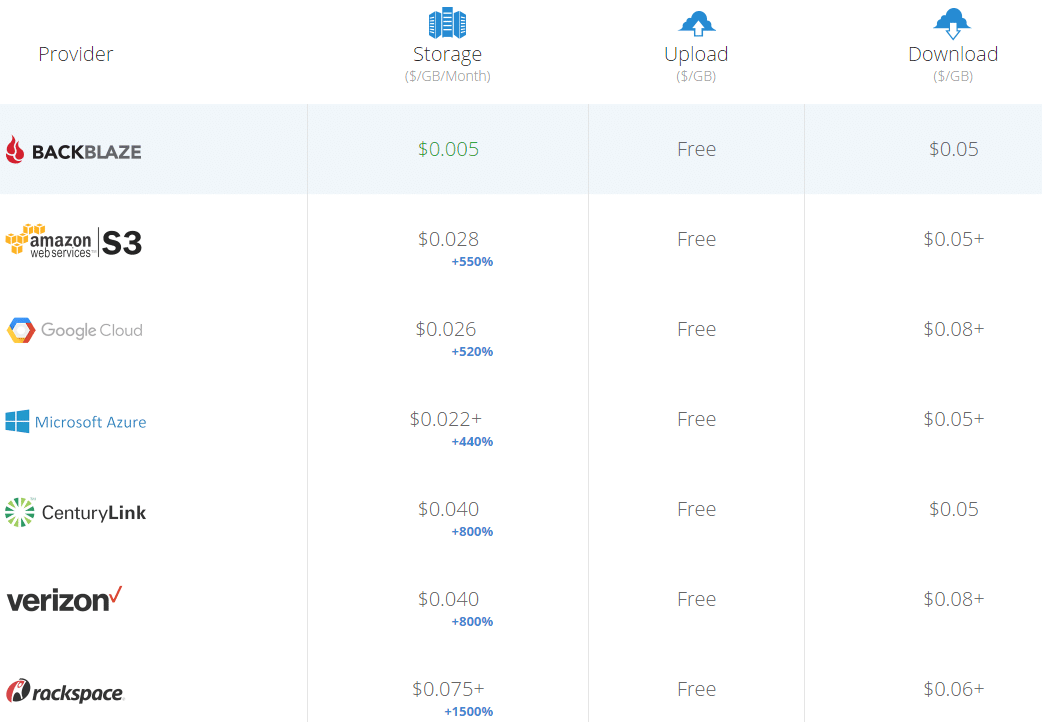
Task: Click Rackspace upload Free cell
Action: click(696, 689)
